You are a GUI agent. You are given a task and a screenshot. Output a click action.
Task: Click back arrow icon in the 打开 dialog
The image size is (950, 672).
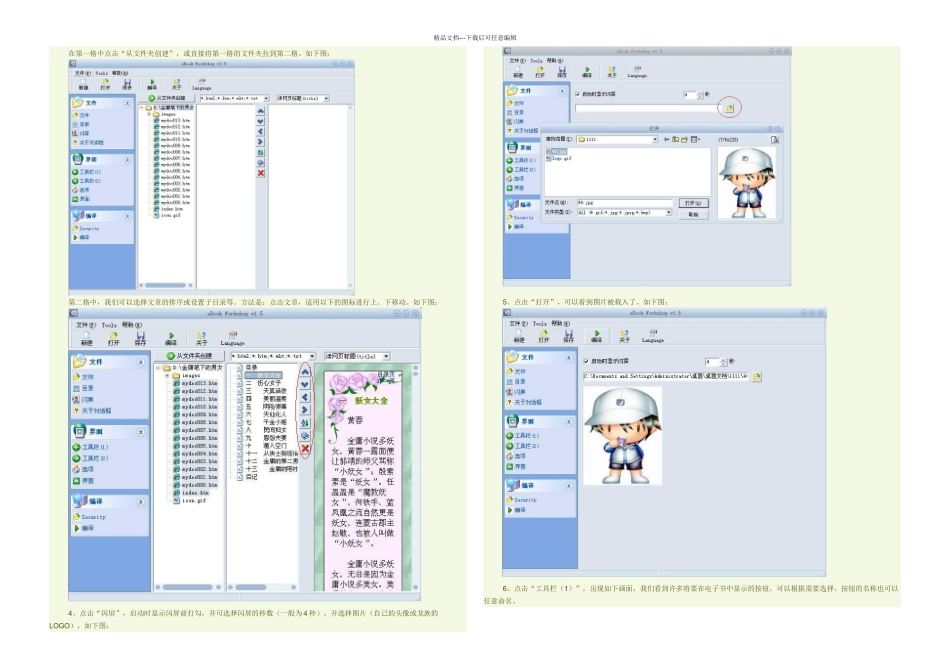click(666, 139)
